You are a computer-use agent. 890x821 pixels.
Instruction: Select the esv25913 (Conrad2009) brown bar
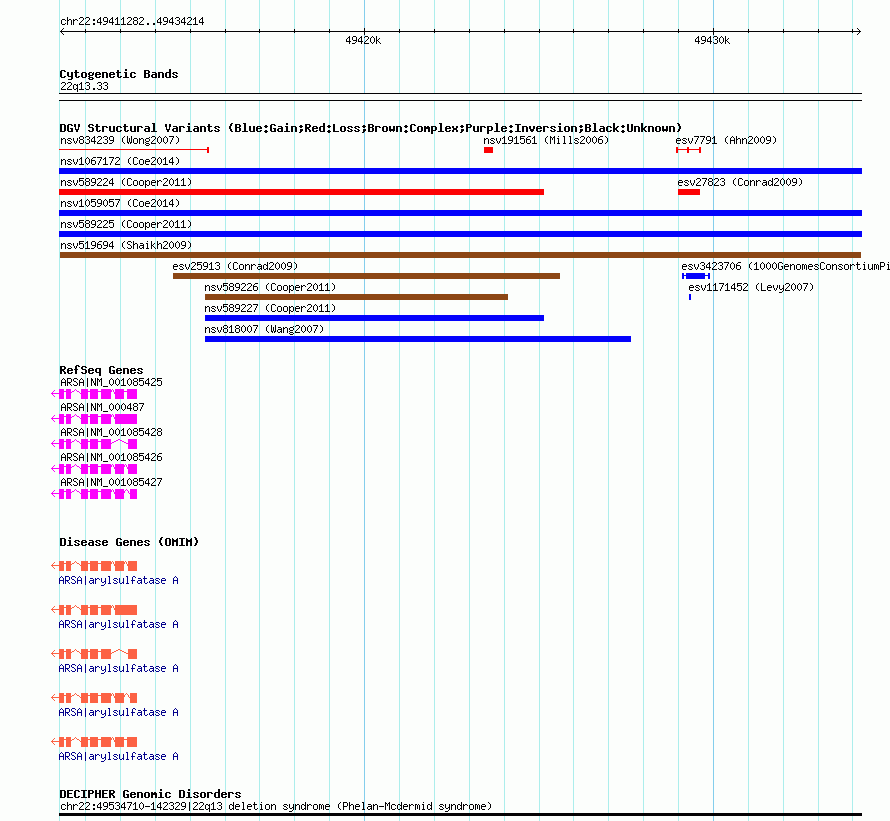click(x=366, y=276)
